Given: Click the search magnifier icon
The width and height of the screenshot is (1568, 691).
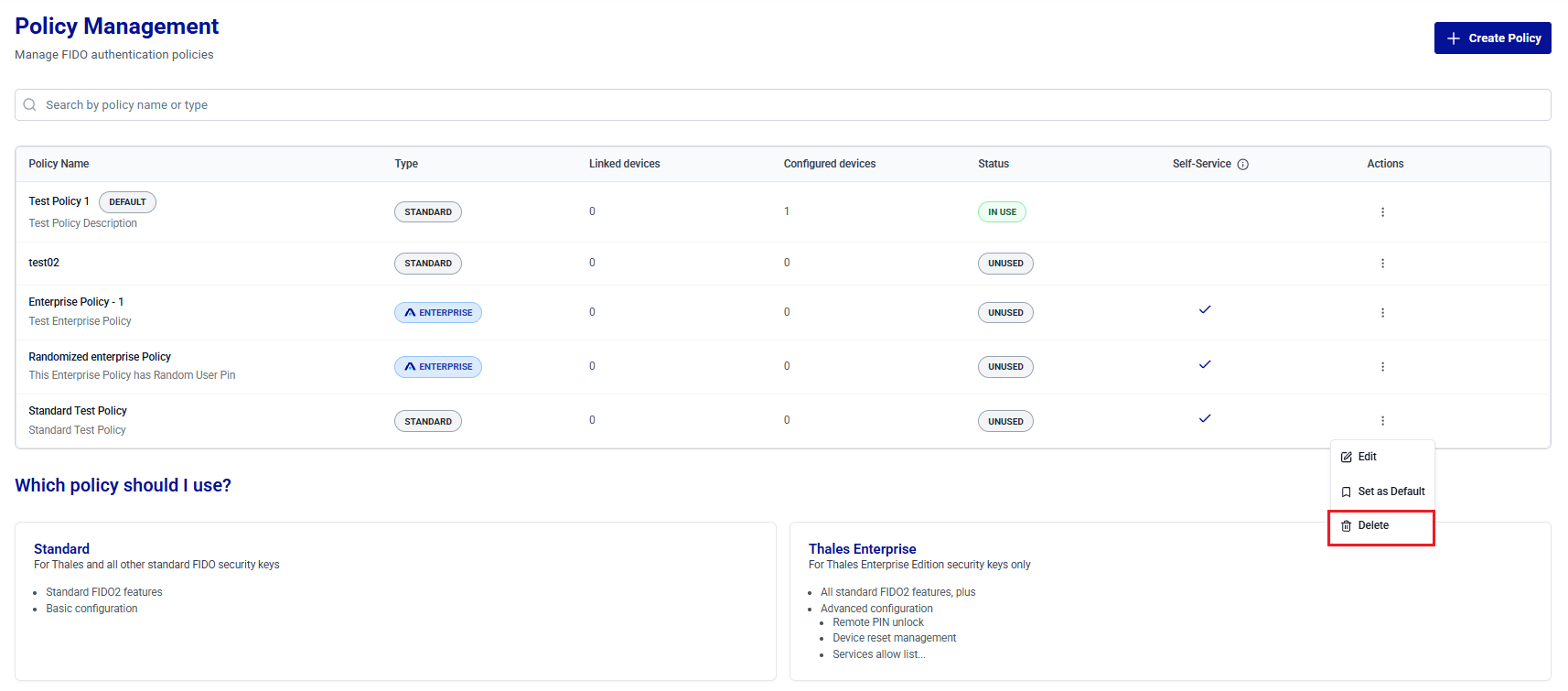Looking at the screenshot, I should coord(30,105).
